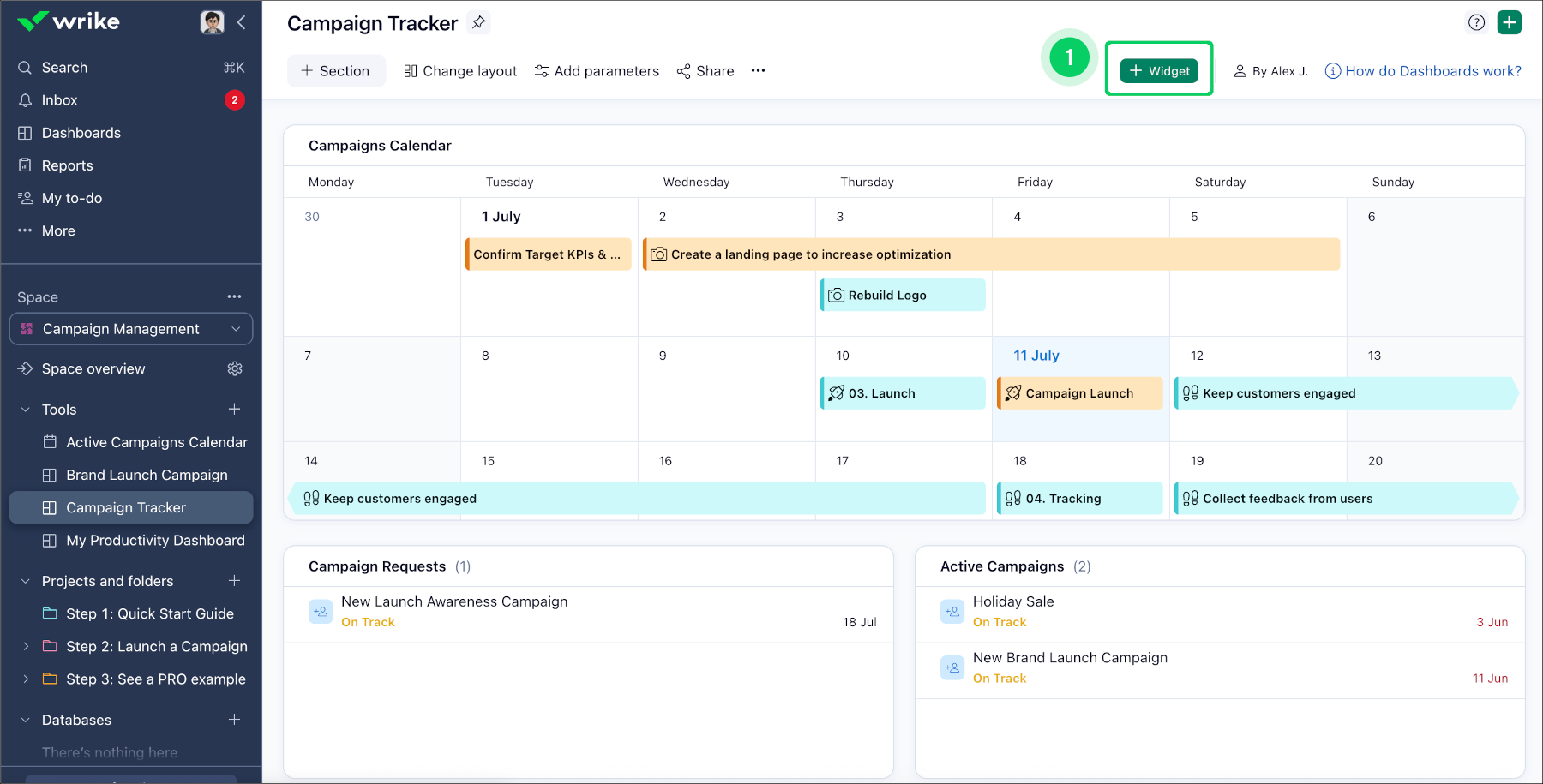Expand Step 3: See a PRO example
This screenshot has height=784, width=1543.
pos(26,679)
